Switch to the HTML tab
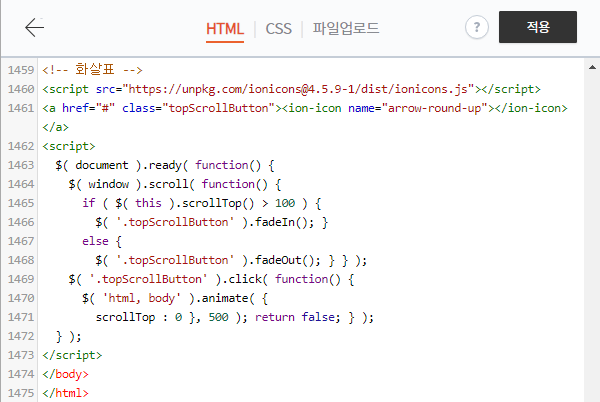Image resolution: width=600 pixels, height=402 pixels. pos(225,29)
